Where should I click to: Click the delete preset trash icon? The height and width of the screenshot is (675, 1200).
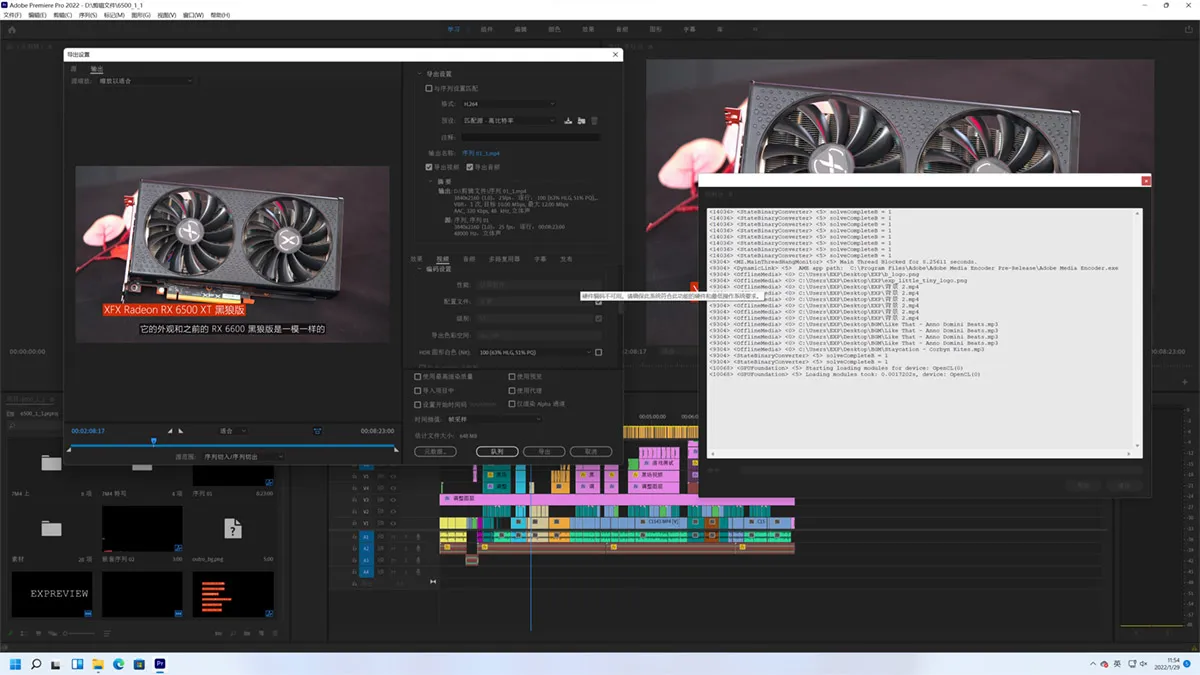click(594, 121)
